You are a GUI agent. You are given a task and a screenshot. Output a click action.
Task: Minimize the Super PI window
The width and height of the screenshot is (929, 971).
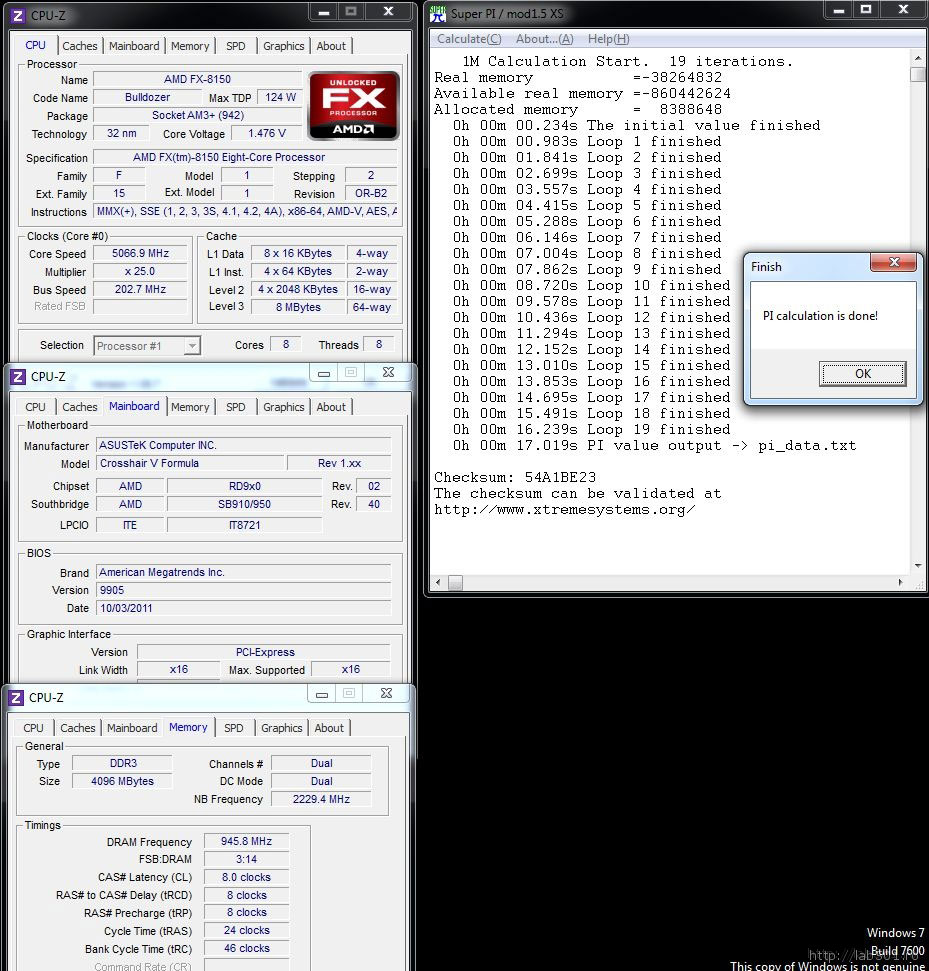pyautogui.click(x=839, y=11)
